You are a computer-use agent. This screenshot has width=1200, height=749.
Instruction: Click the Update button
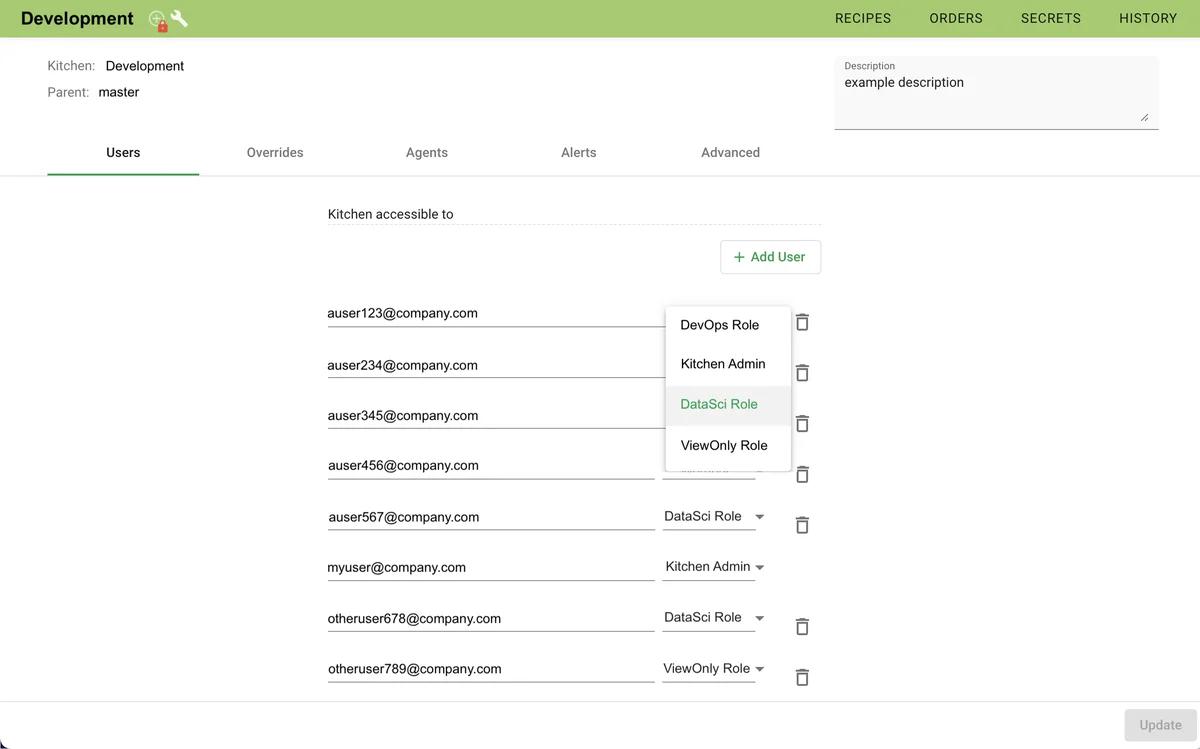[x=1159, y=724]
